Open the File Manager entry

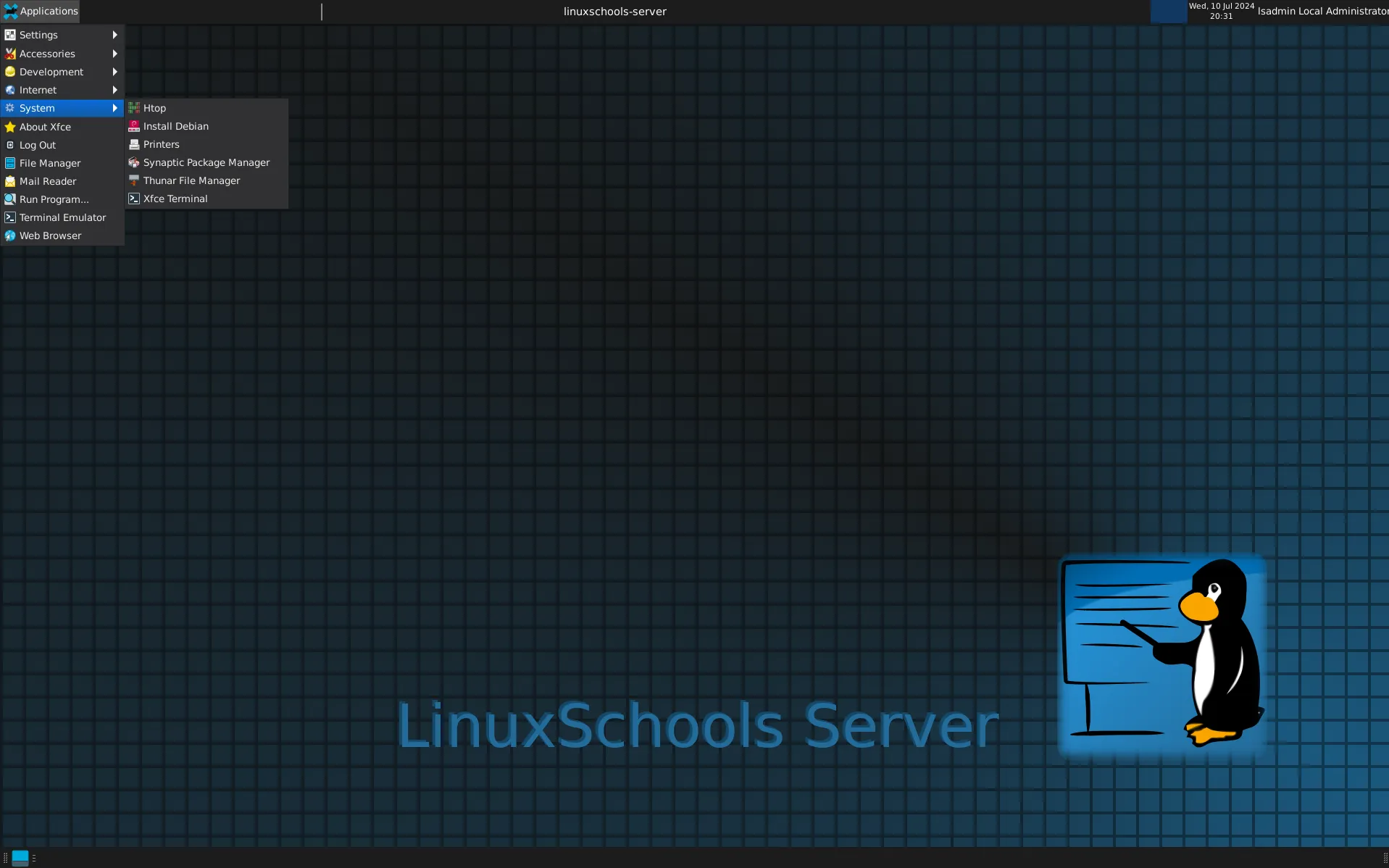pyautogui.click(x=50, y=163)
